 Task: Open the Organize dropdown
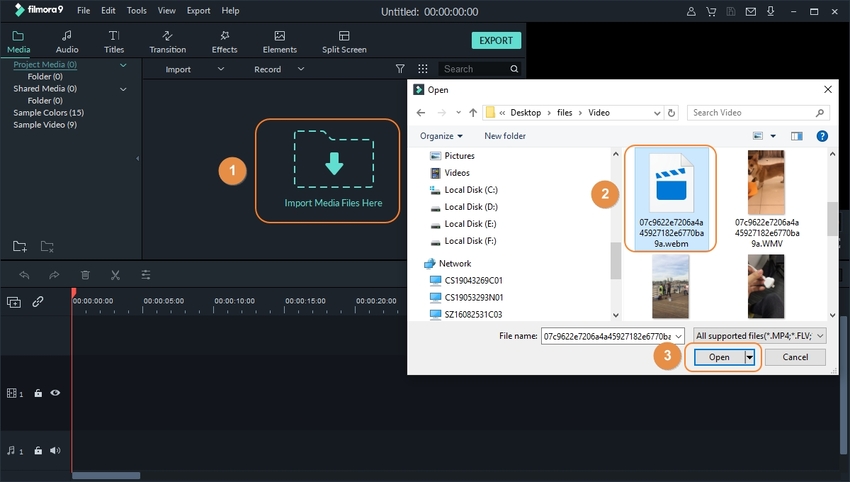441,136
